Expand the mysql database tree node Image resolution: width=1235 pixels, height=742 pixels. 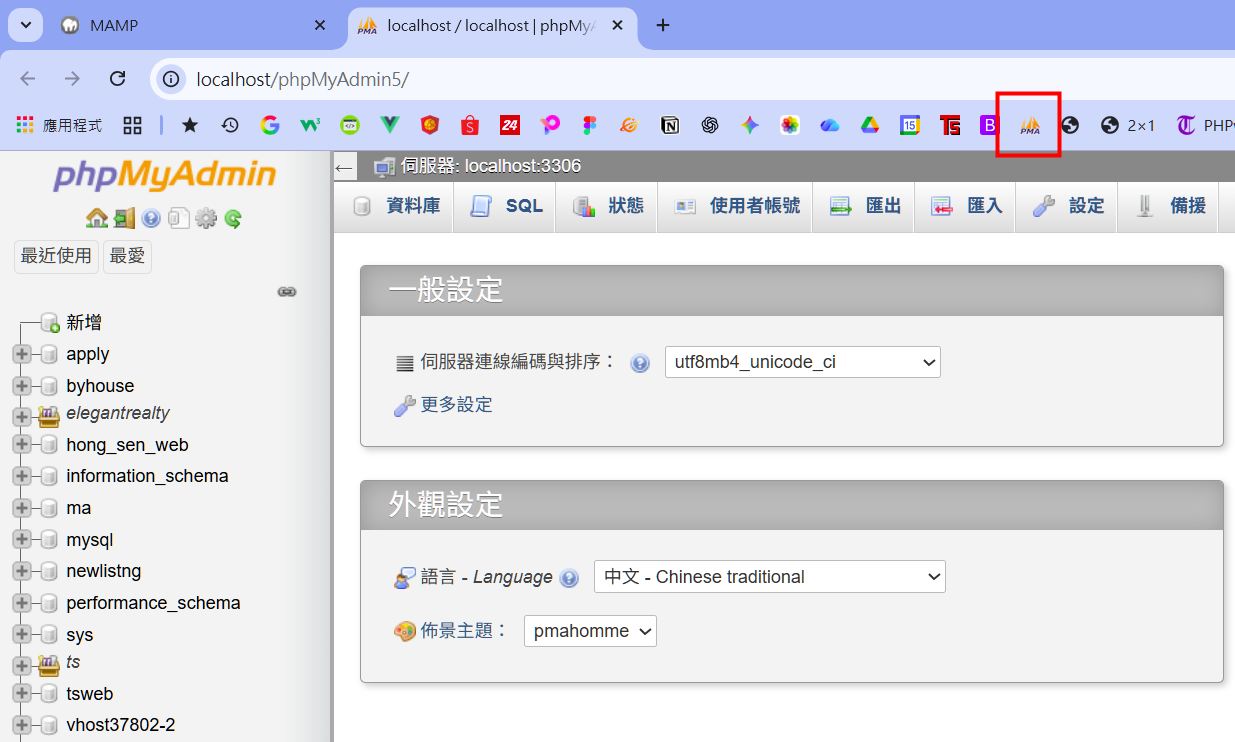(22, 540)
